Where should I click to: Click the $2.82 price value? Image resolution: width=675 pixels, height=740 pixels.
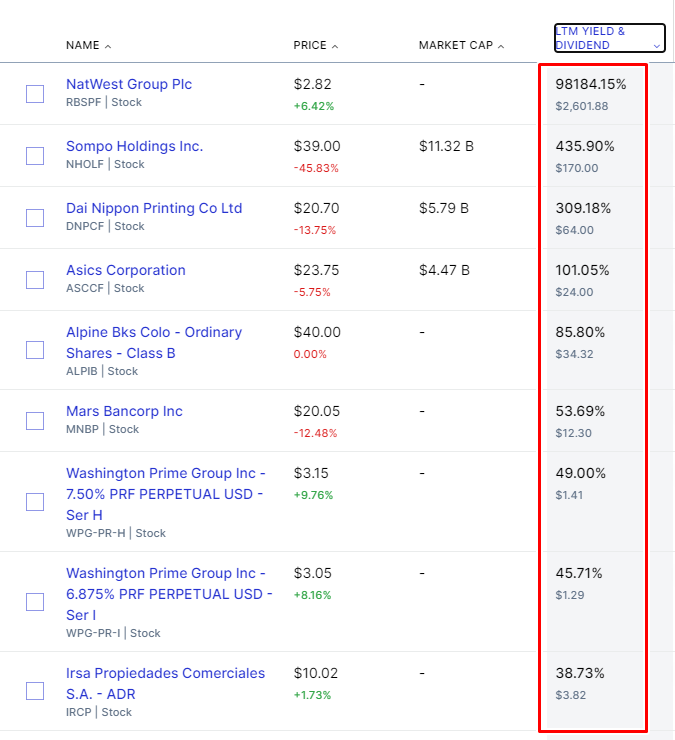(312, 84)
